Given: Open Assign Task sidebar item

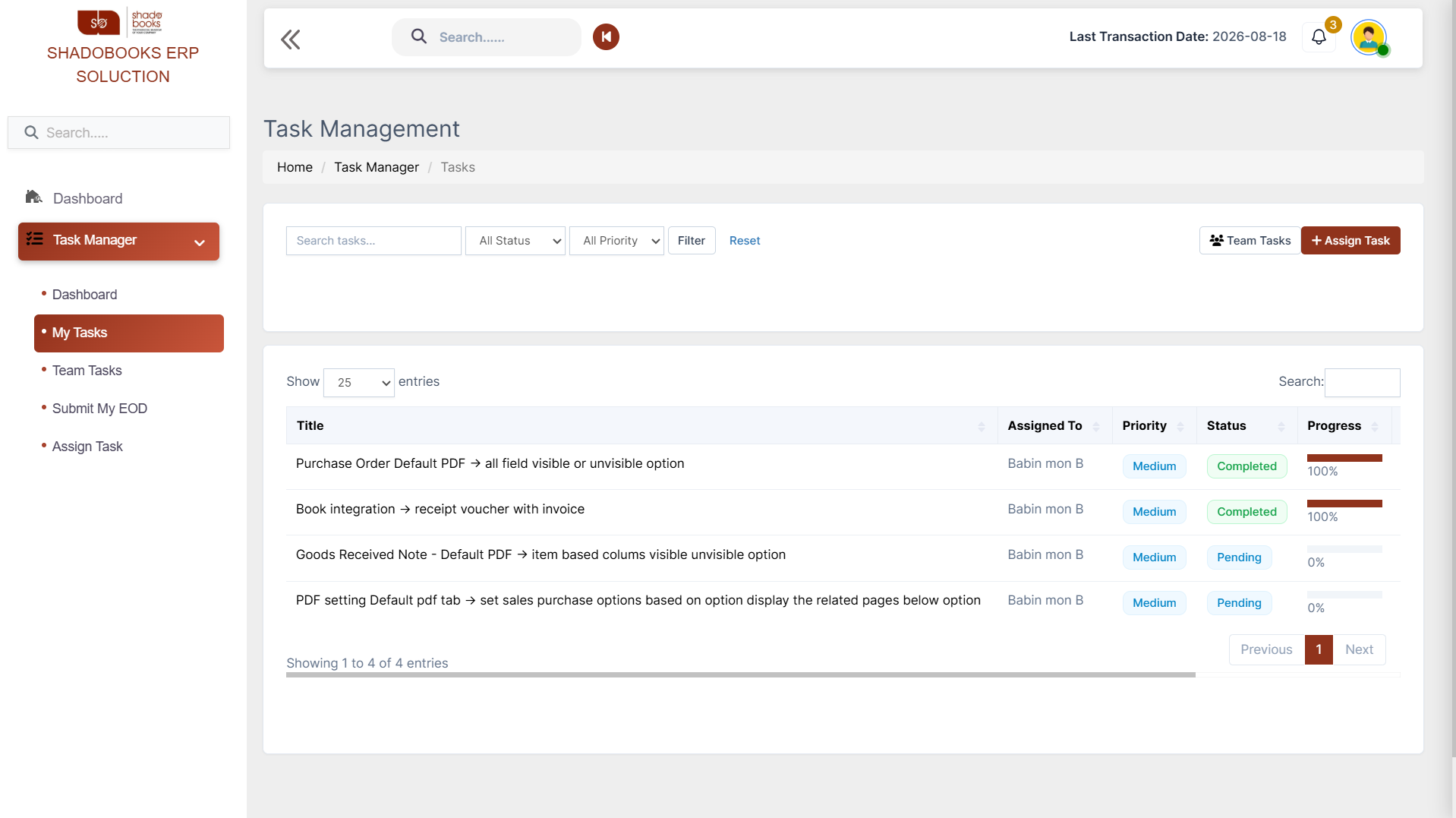Looking at the screenshot, I should 87,447.
